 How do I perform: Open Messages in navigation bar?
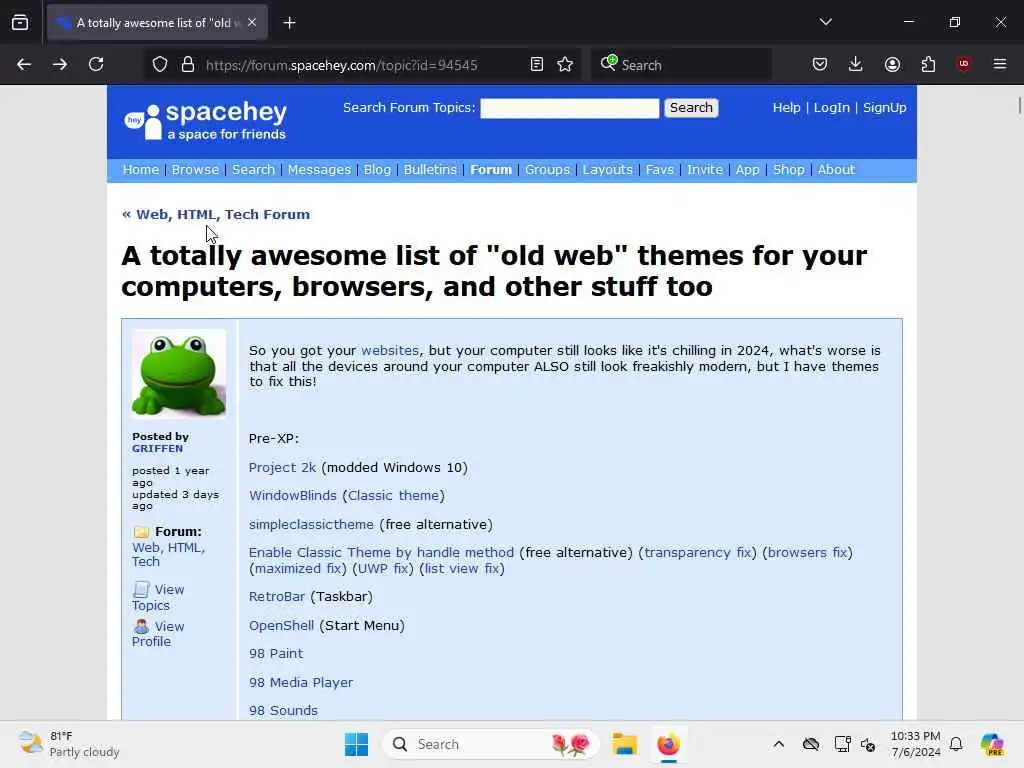[319, 170]
